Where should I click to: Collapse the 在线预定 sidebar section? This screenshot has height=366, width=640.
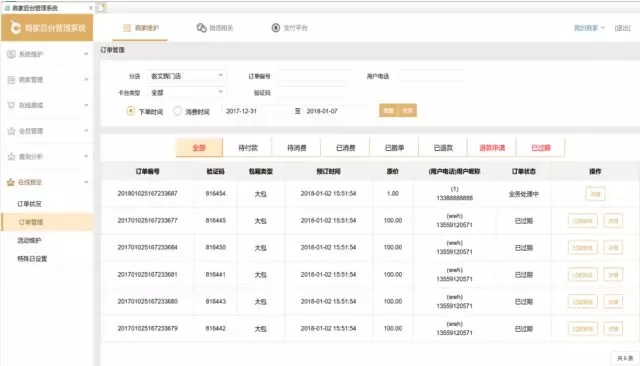tap(86, 182)
